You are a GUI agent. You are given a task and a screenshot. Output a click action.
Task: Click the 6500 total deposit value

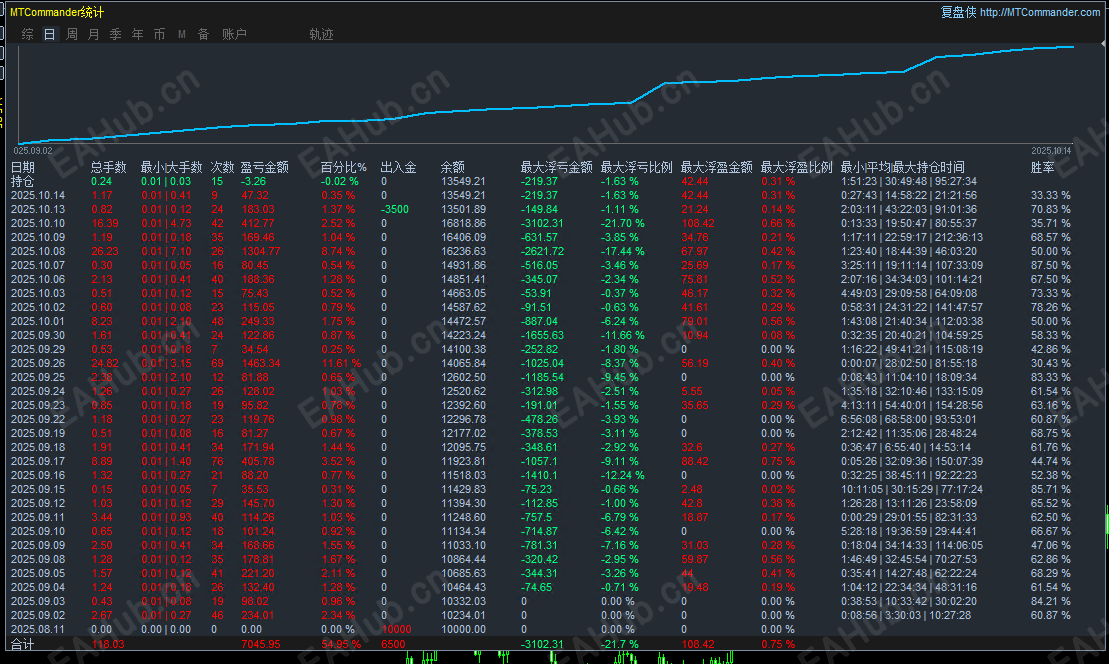point(393,644)
